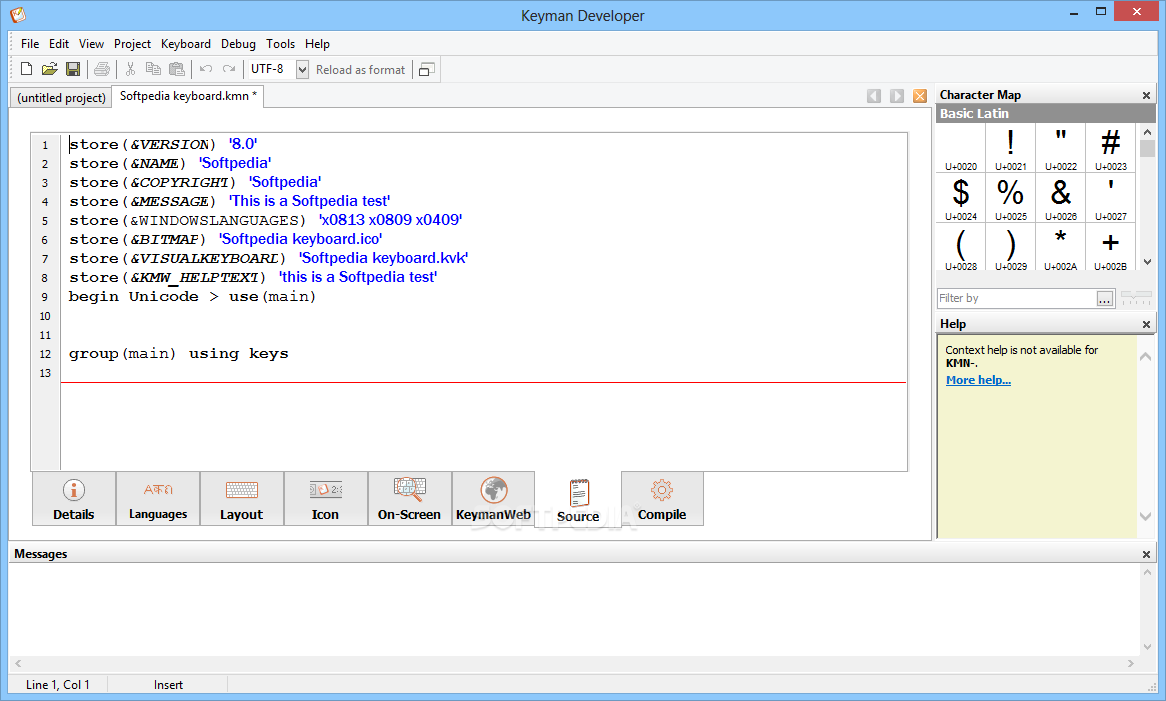
Task: Cut selection with scissors icon
Action: pos(130,69)
